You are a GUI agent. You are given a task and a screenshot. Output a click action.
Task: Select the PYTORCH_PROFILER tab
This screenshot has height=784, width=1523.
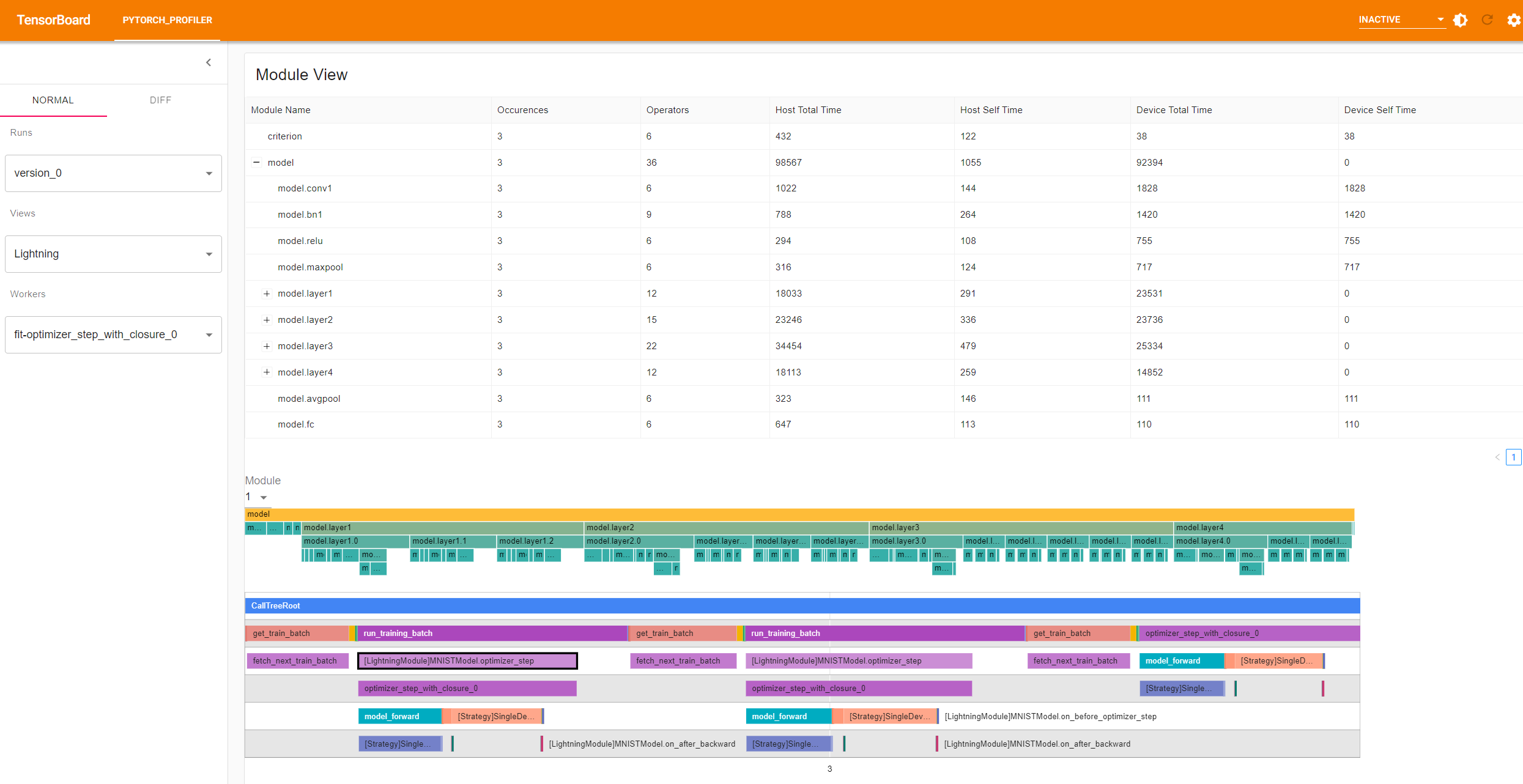[x=167, y=20]
